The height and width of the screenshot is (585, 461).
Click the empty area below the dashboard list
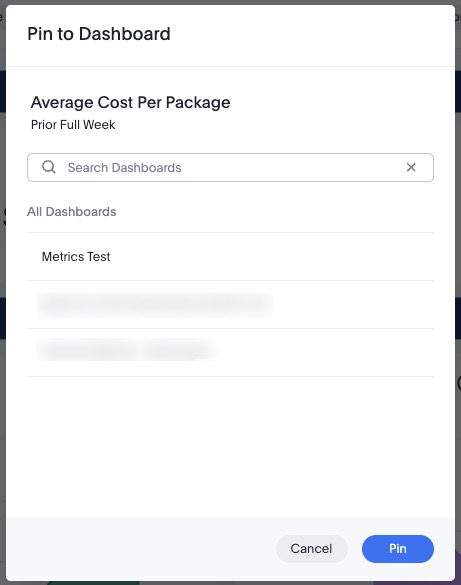[x=230, y=447]
